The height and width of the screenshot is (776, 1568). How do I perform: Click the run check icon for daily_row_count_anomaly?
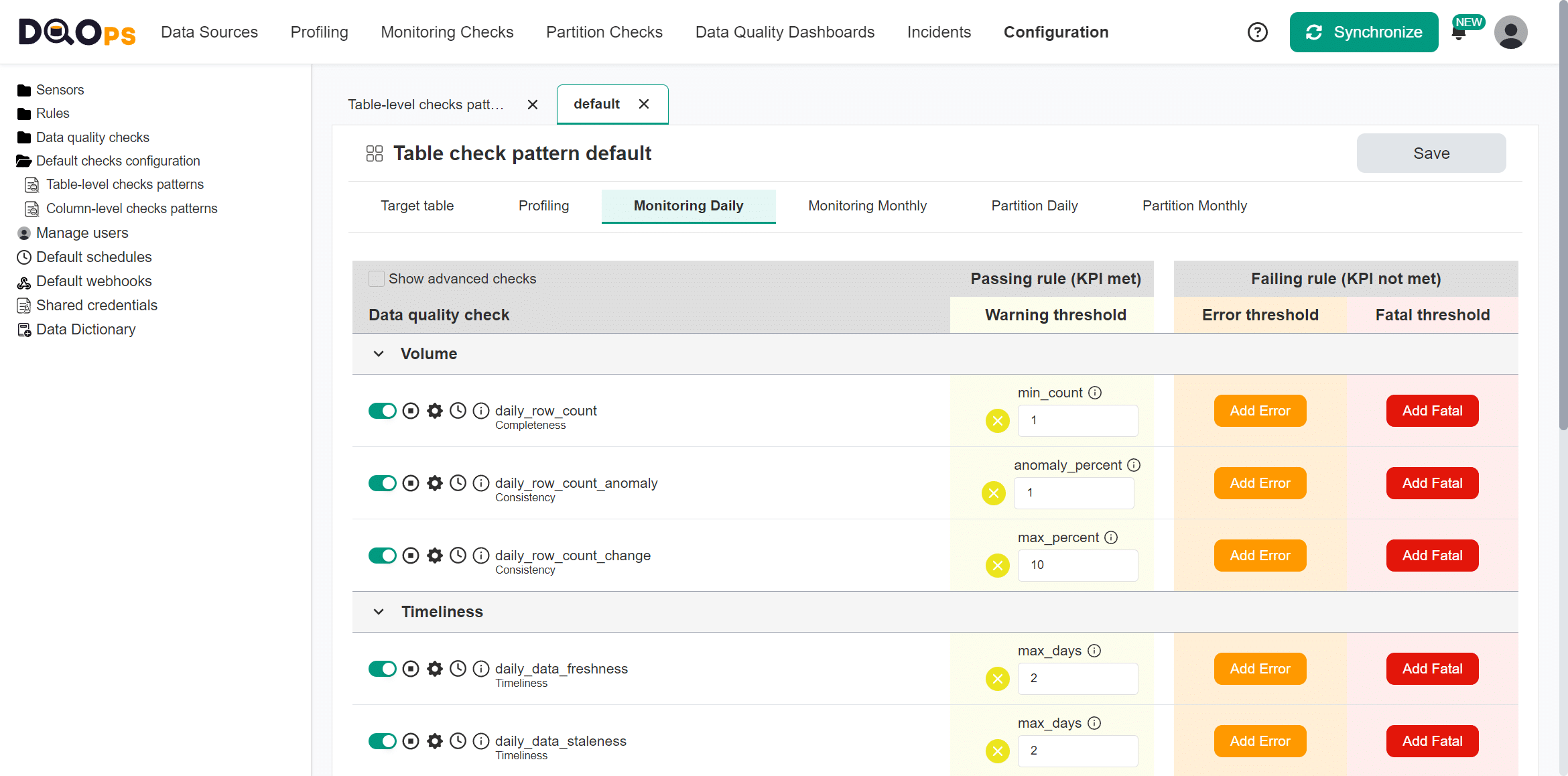[x=411, y=483]
